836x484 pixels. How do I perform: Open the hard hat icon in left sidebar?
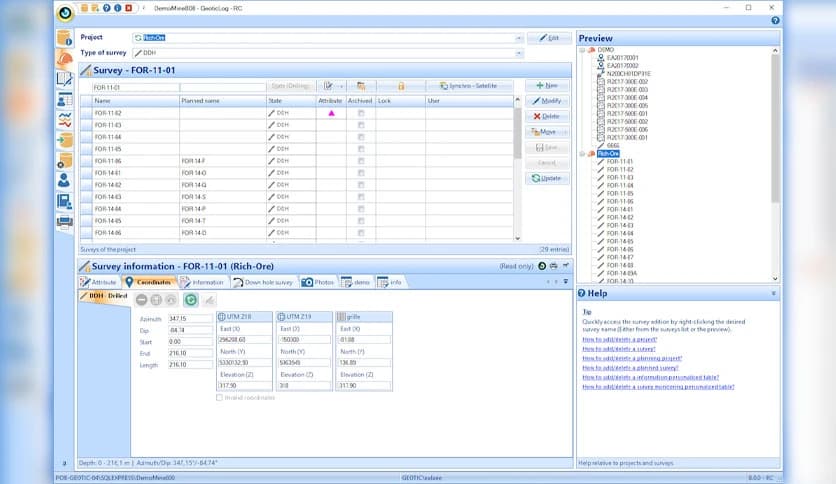point(64,59)
